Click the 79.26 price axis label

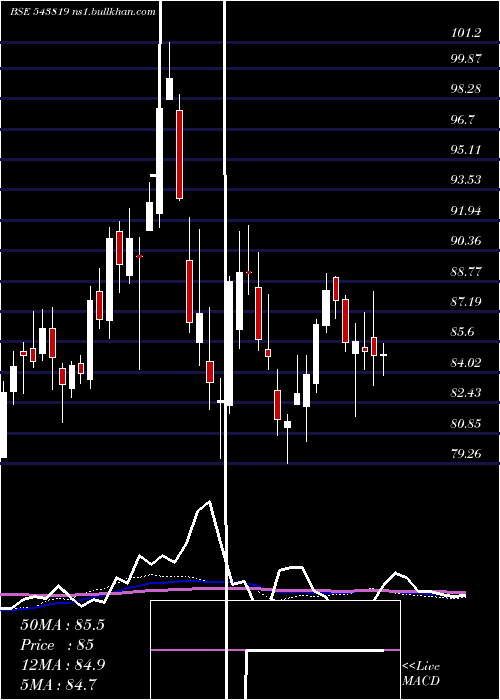(466, 454)
